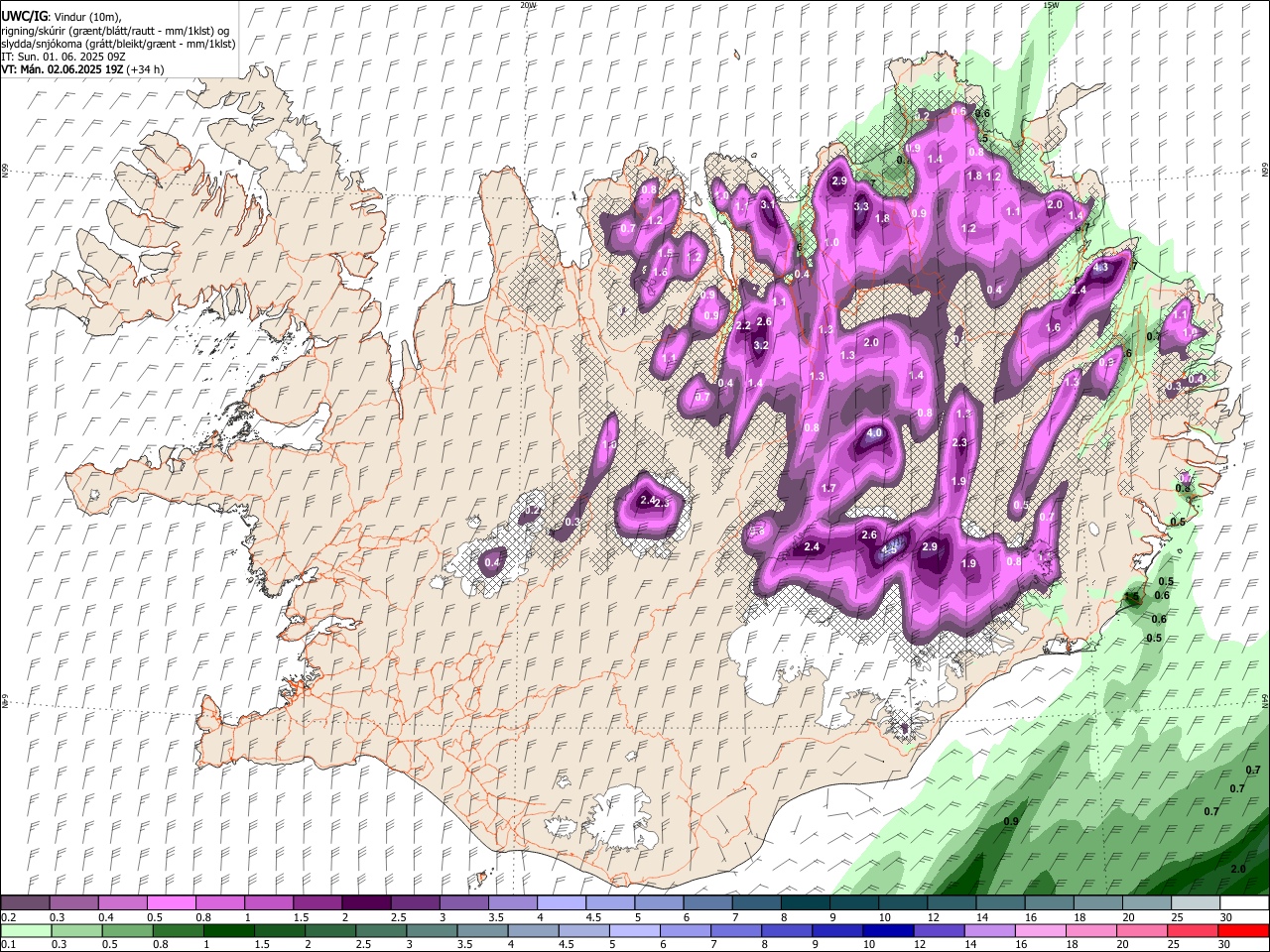Pick the deep navy blue rain swatch labelled 10

coord(888,931)
